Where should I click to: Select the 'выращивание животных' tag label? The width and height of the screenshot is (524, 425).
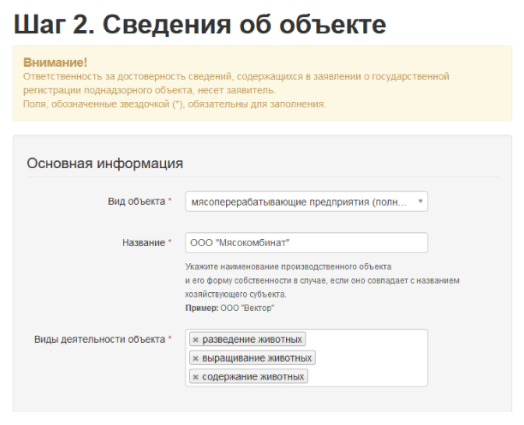click(257, 358)
